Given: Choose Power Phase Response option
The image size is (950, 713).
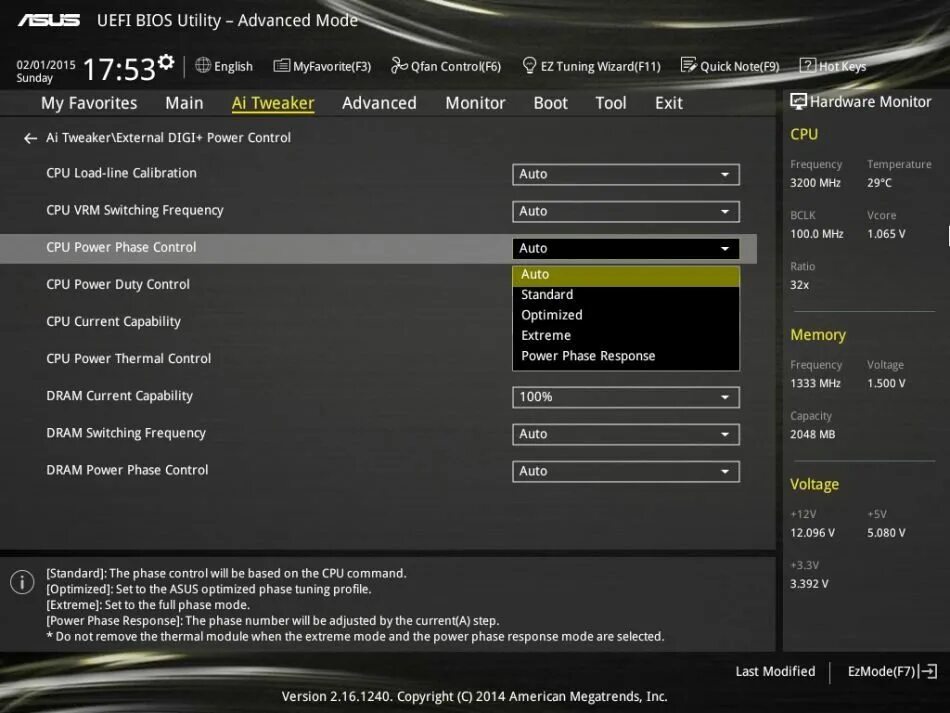Looking at the screenshot, I should point(626,356).
